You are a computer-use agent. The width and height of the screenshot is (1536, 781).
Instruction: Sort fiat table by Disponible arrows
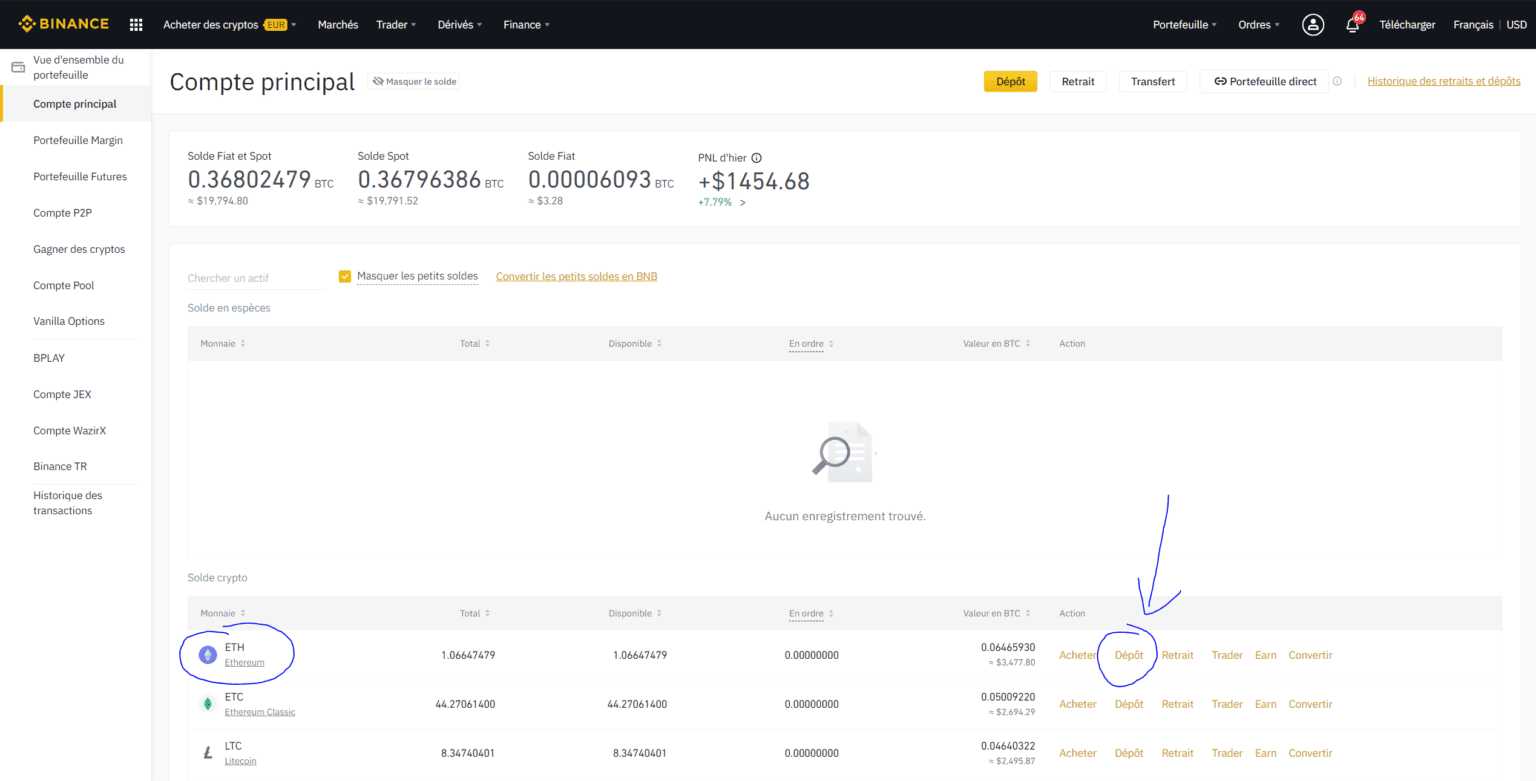click(x=659, y=343)
